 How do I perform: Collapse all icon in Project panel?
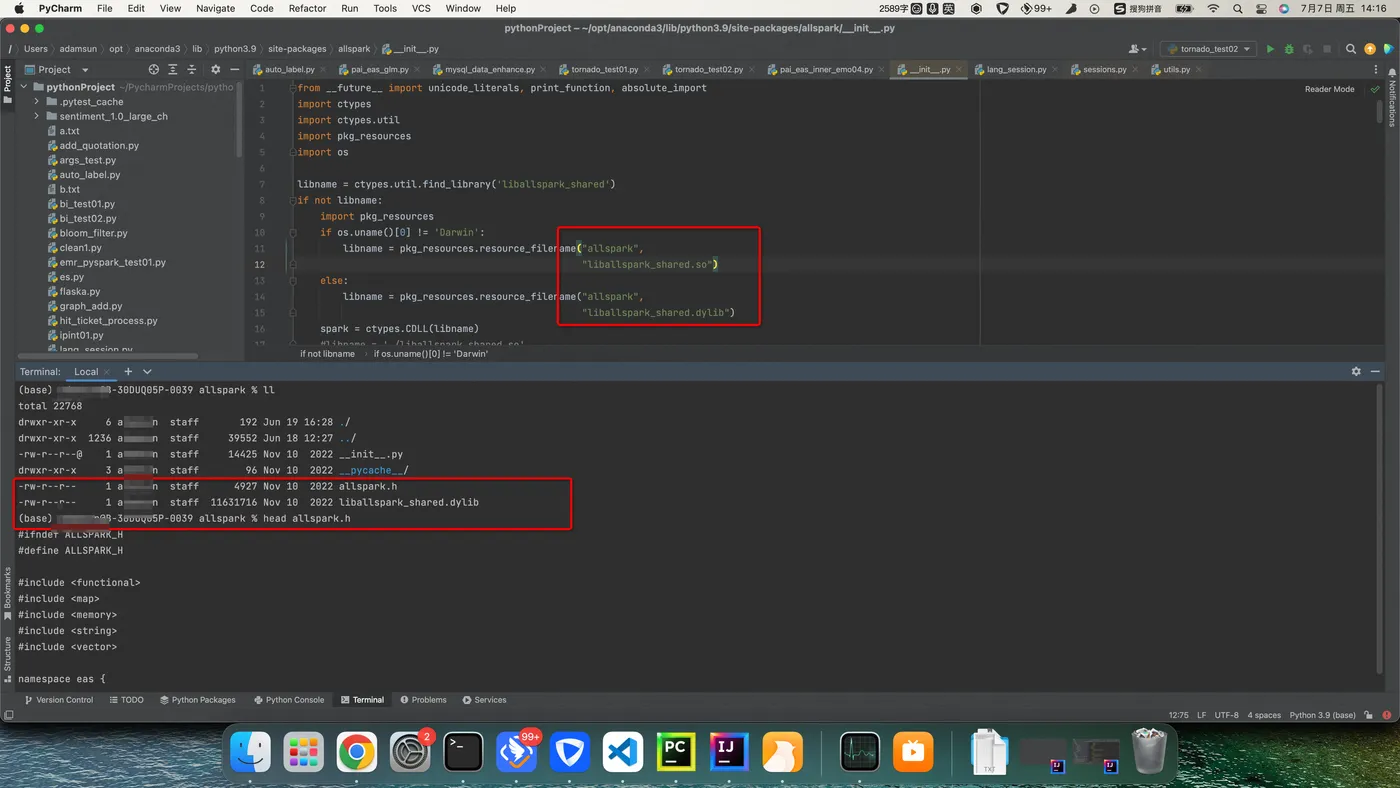tap(191, 70)
